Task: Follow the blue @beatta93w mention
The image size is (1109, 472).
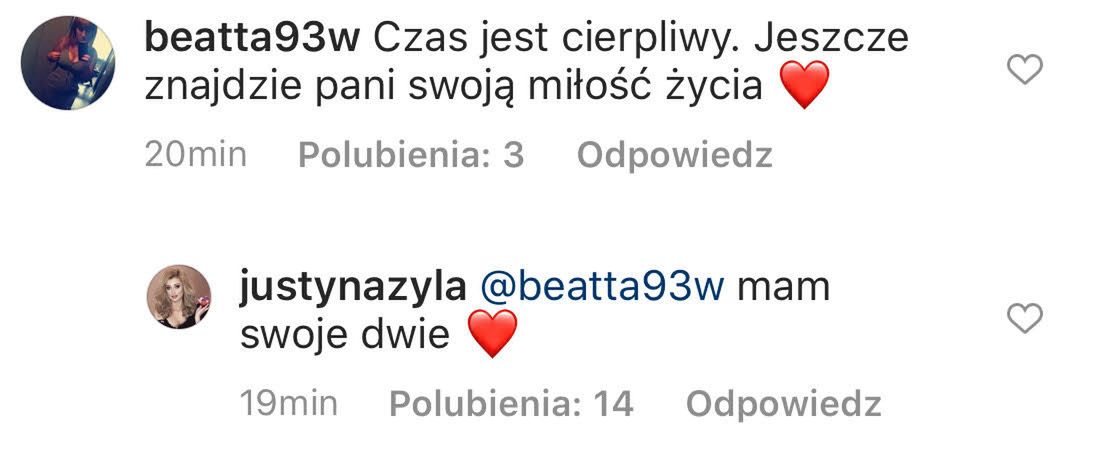Action: pos(603,288)
